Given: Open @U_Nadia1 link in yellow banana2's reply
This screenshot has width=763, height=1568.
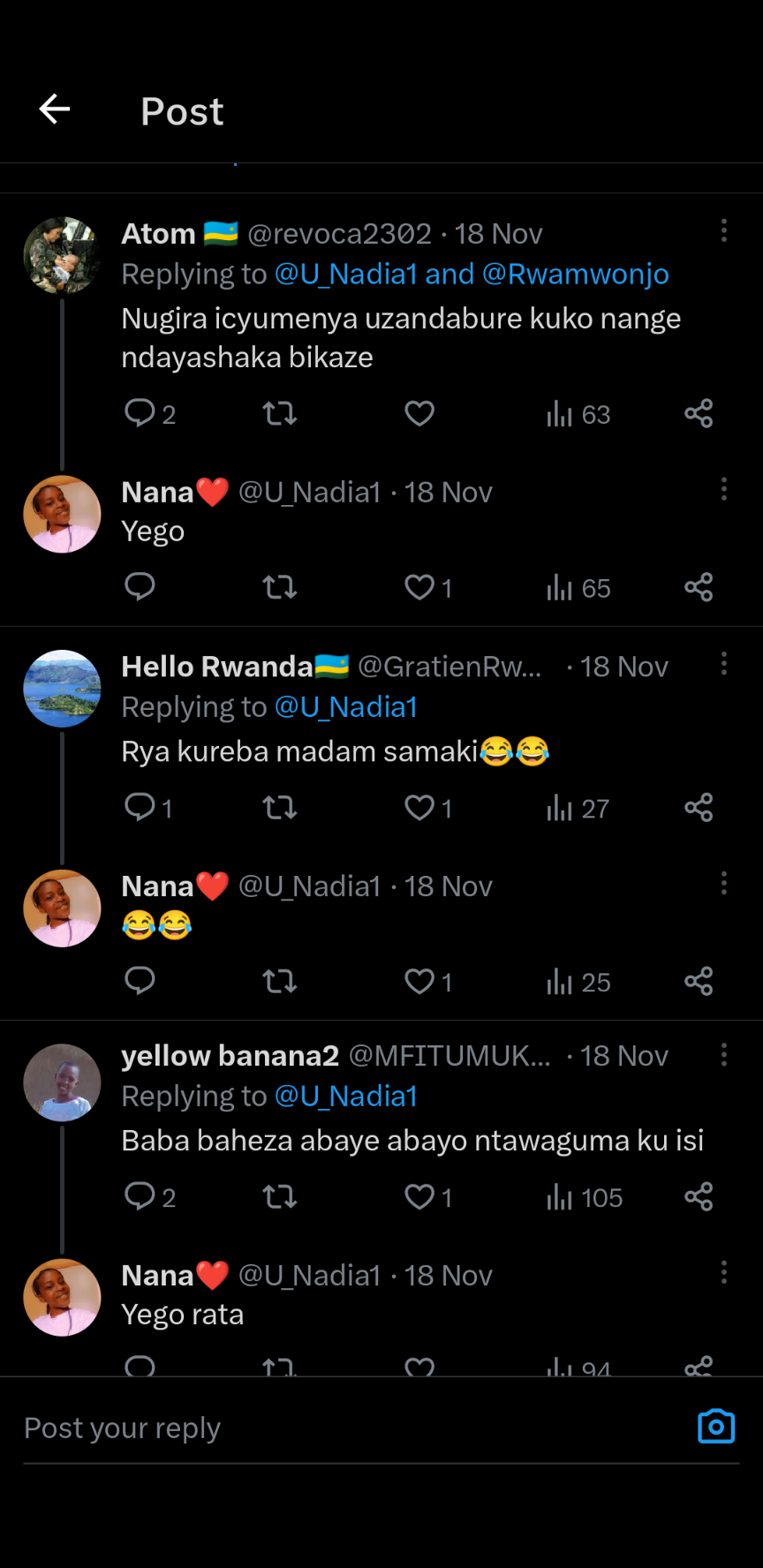Looking at the screenshot, I should point(346,1097).
